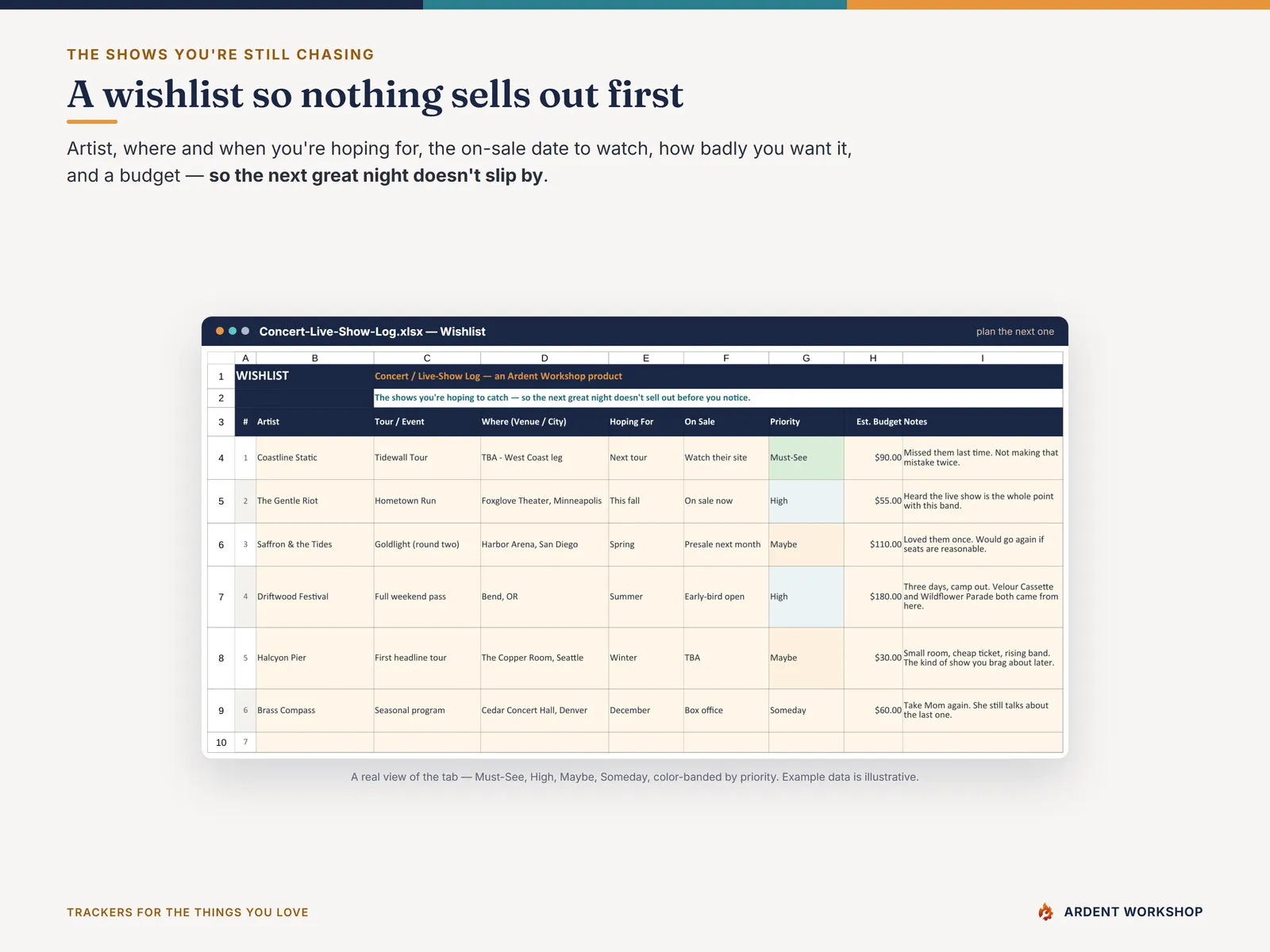Select the Tidewall Tour cell
Image resolution: width=1270 pixels, height=952 pixels.
pyautogui.click(x=427, y=458)
